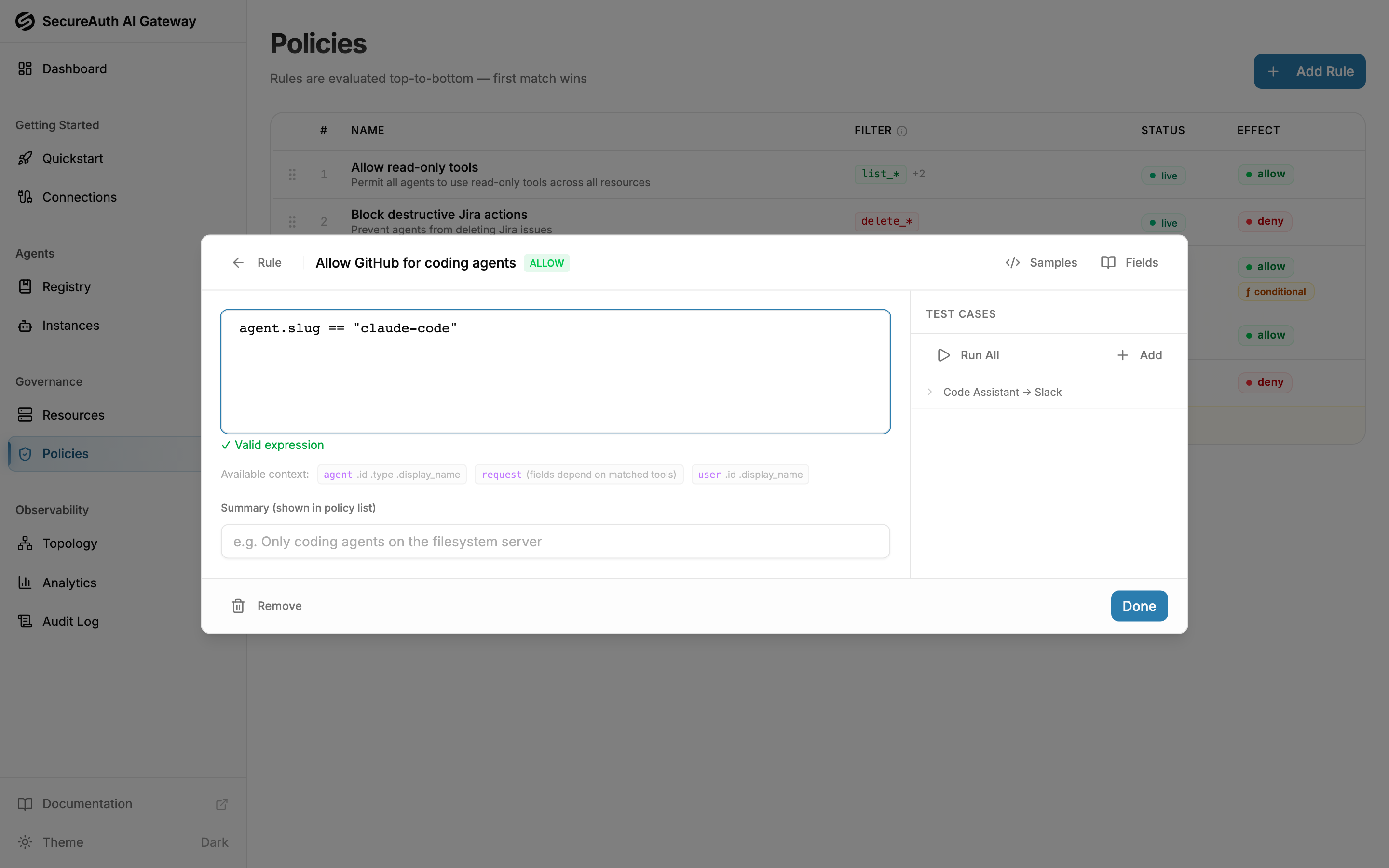Screen dimensions: 1389x868
Task: Click the Registry icon in sidebar
Action: [25, 286]
